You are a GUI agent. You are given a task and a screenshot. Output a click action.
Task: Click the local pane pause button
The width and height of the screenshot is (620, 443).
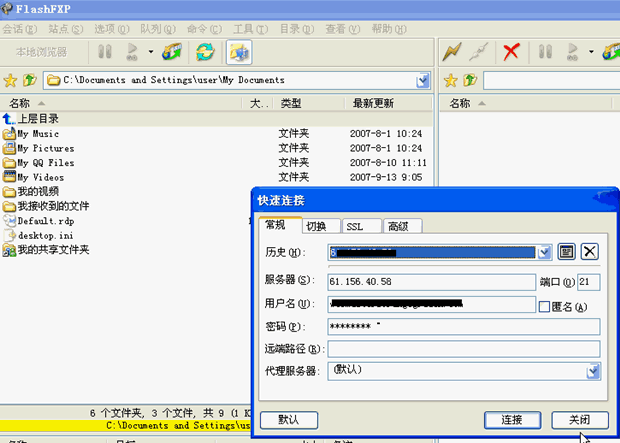tap(104, 52)
